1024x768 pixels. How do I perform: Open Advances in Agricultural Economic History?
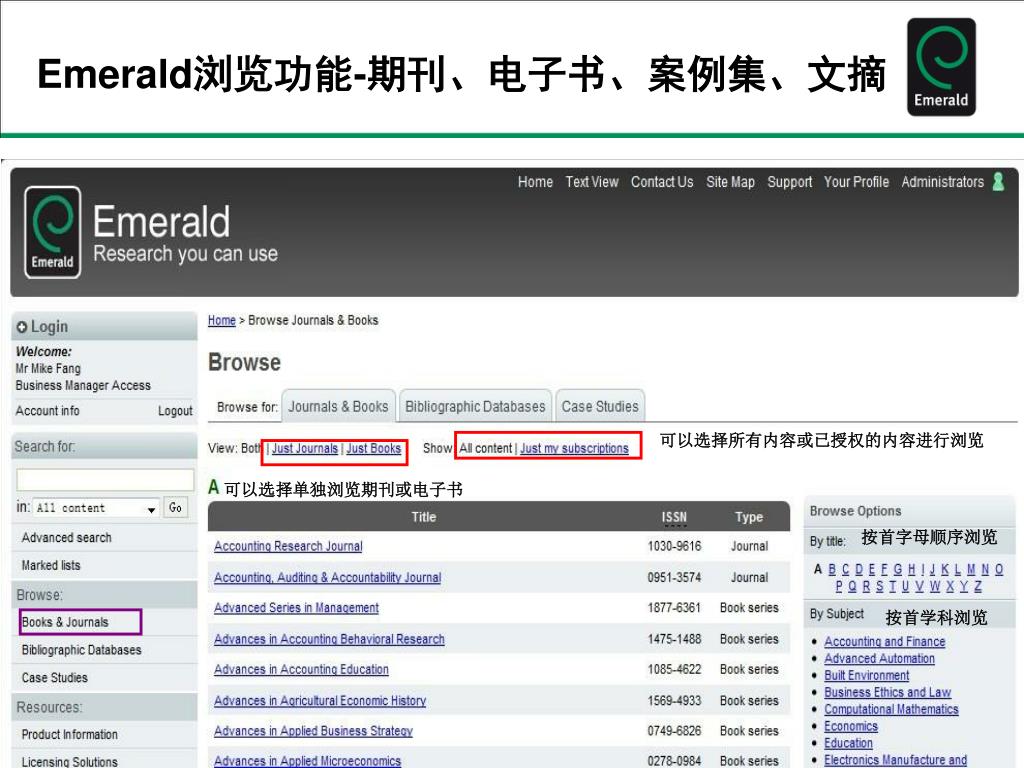point(320,701)
